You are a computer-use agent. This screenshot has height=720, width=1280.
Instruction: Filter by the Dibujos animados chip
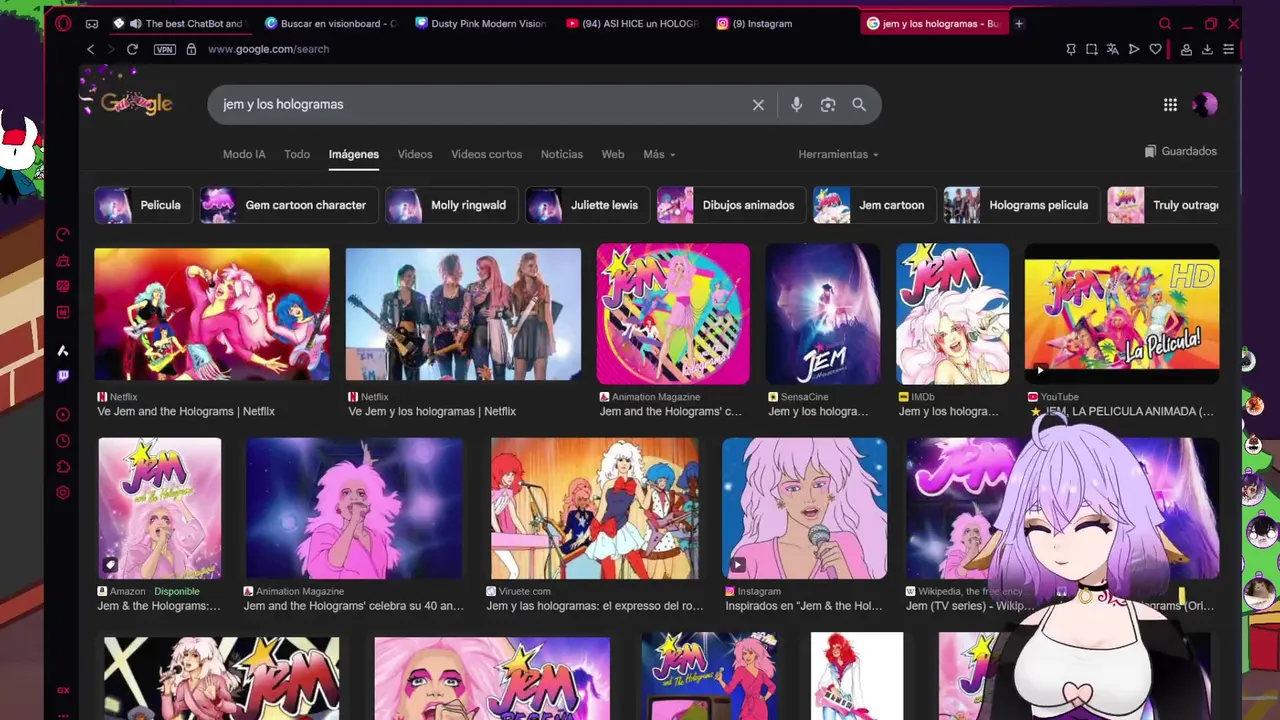[730, 205]
